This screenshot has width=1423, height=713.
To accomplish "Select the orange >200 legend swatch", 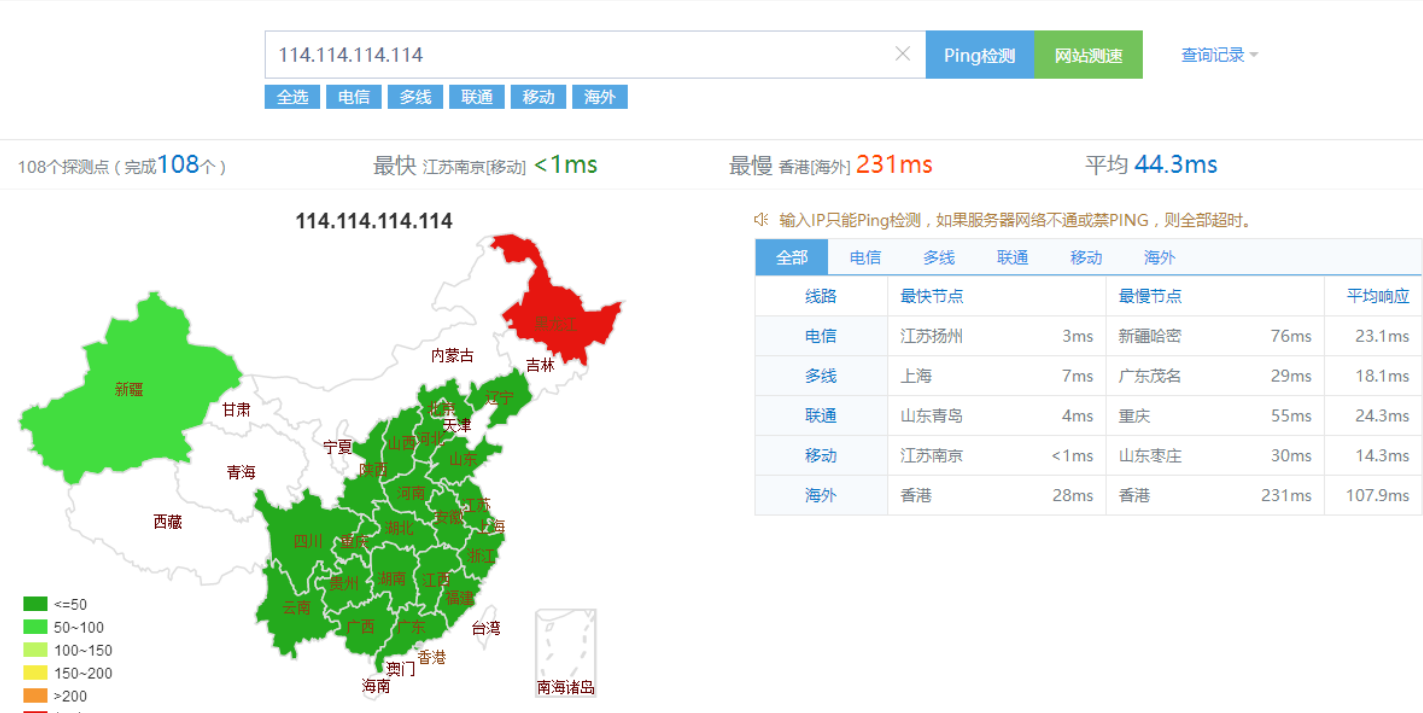I will 35,696.
